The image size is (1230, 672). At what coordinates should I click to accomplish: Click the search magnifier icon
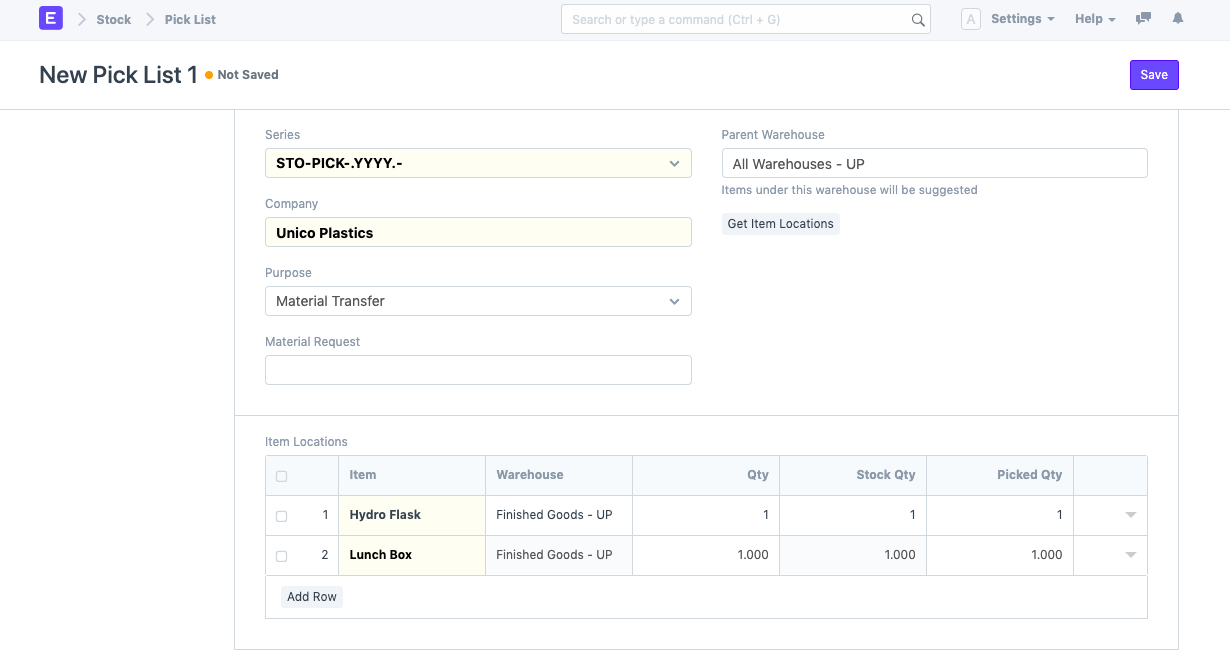[917, 20]
